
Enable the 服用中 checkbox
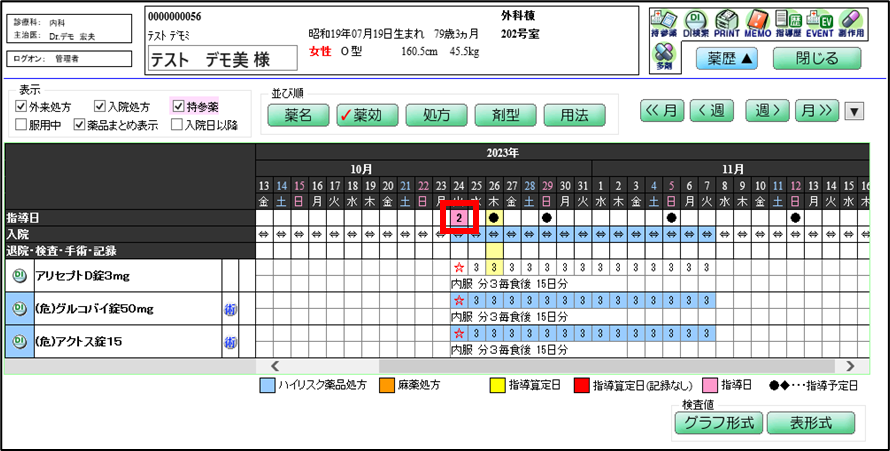(x=22, y=125)
